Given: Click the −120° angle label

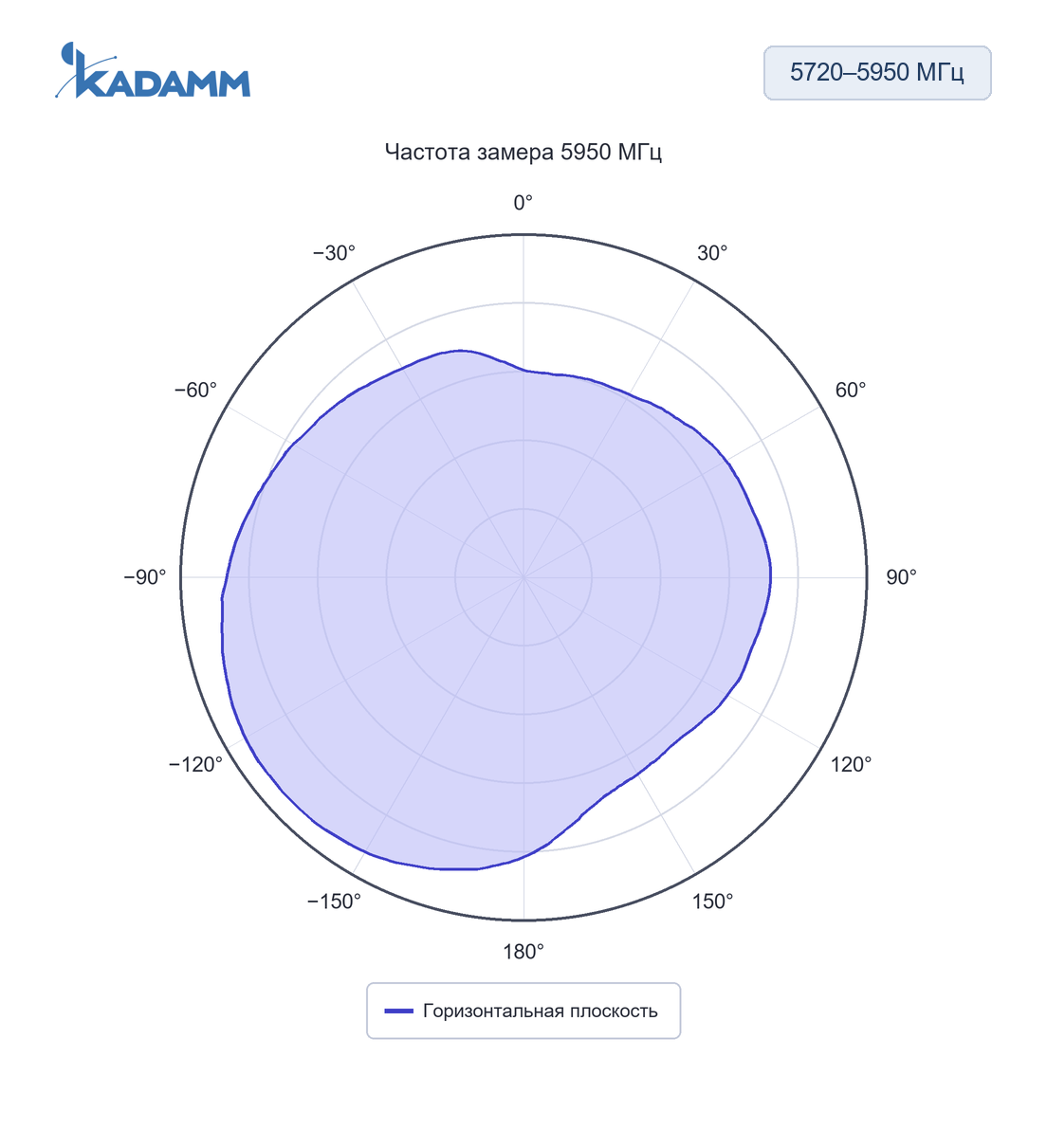Looking at the screenshot, I should point(195,764).
